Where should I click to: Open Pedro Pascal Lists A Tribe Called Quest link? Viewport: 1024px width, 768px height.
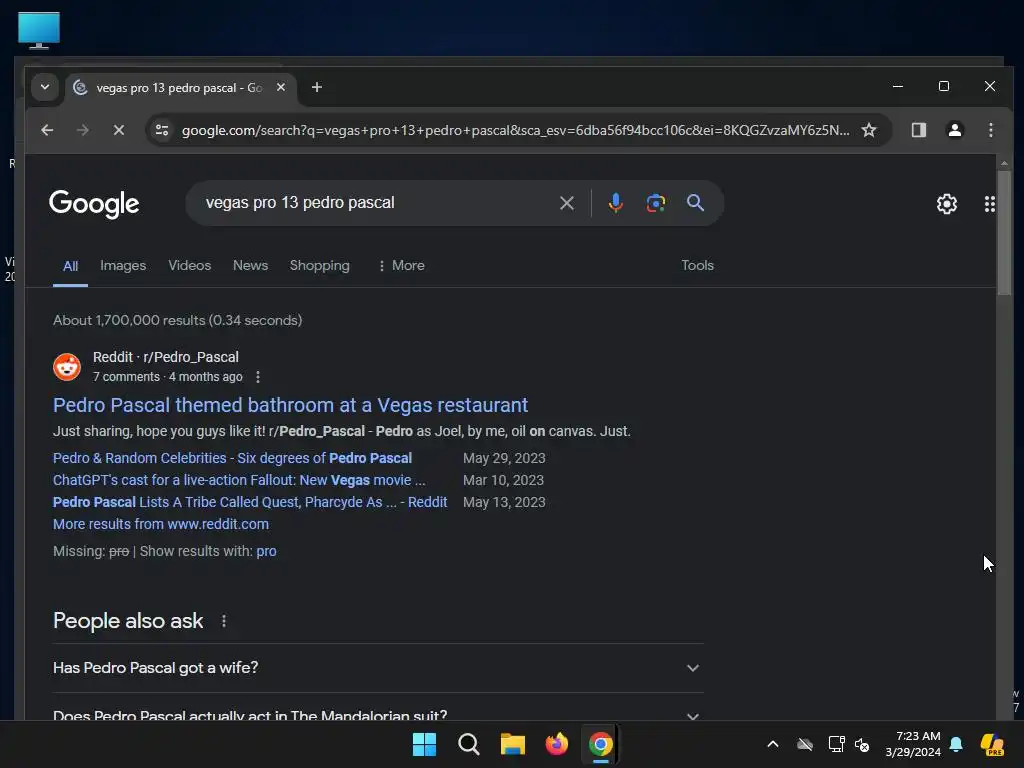(250, 502)
